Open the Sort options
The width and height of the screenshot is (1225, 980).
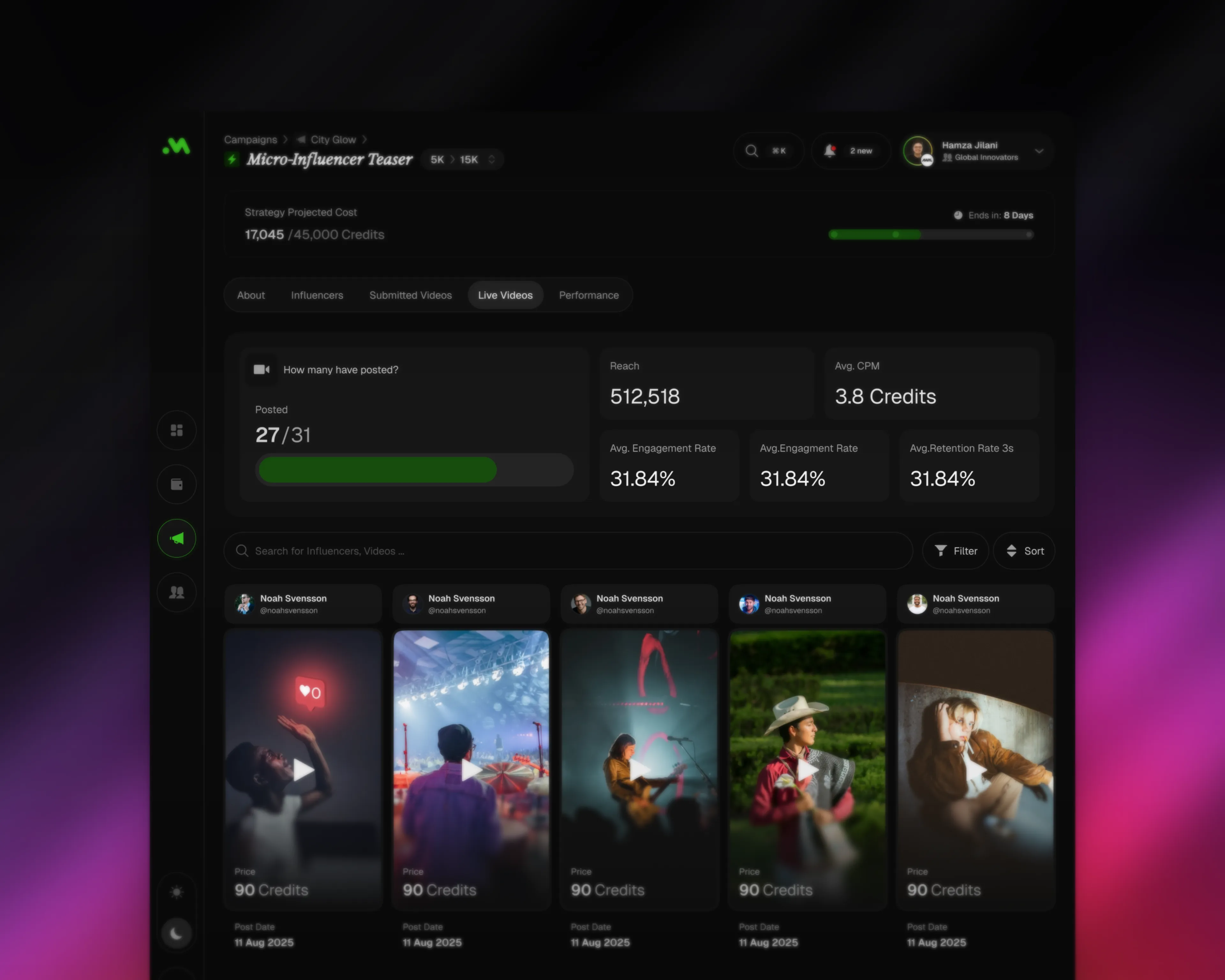click(1024, 551)
